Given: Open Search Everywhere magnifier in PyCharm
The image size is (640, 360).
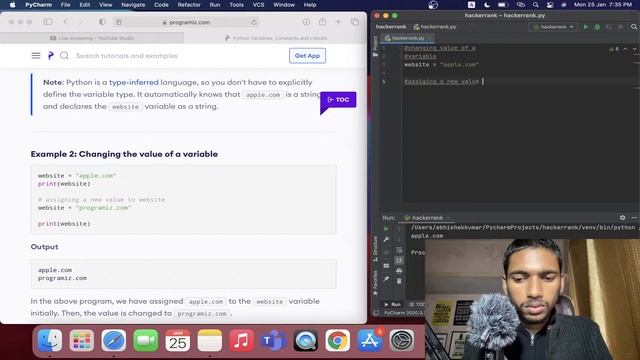Looking at the screenshot, I should [634, 27].
